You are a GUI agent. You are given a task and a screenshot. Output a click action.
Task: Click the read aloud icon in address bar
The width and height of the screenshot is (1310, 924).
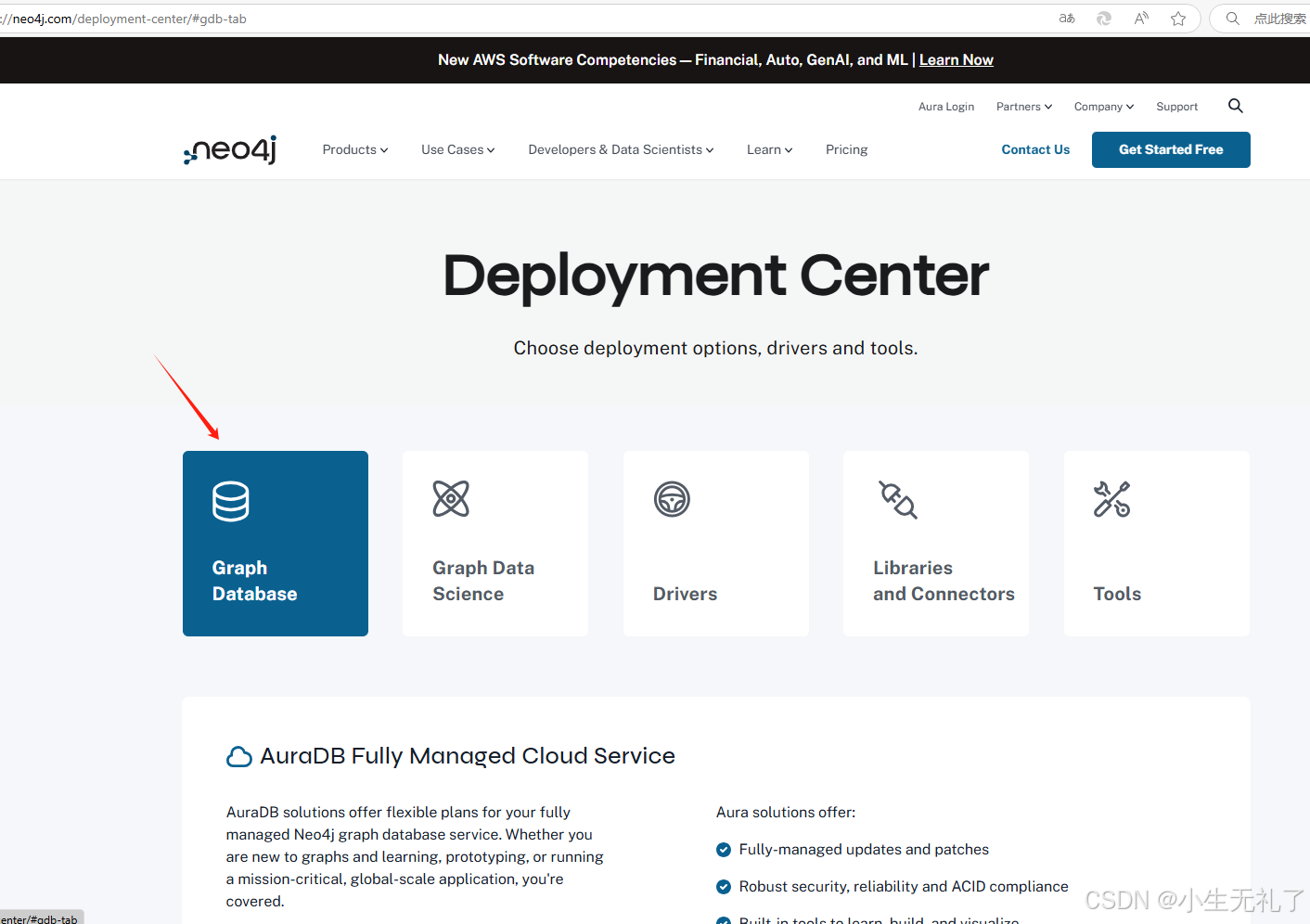point(1141,19)
